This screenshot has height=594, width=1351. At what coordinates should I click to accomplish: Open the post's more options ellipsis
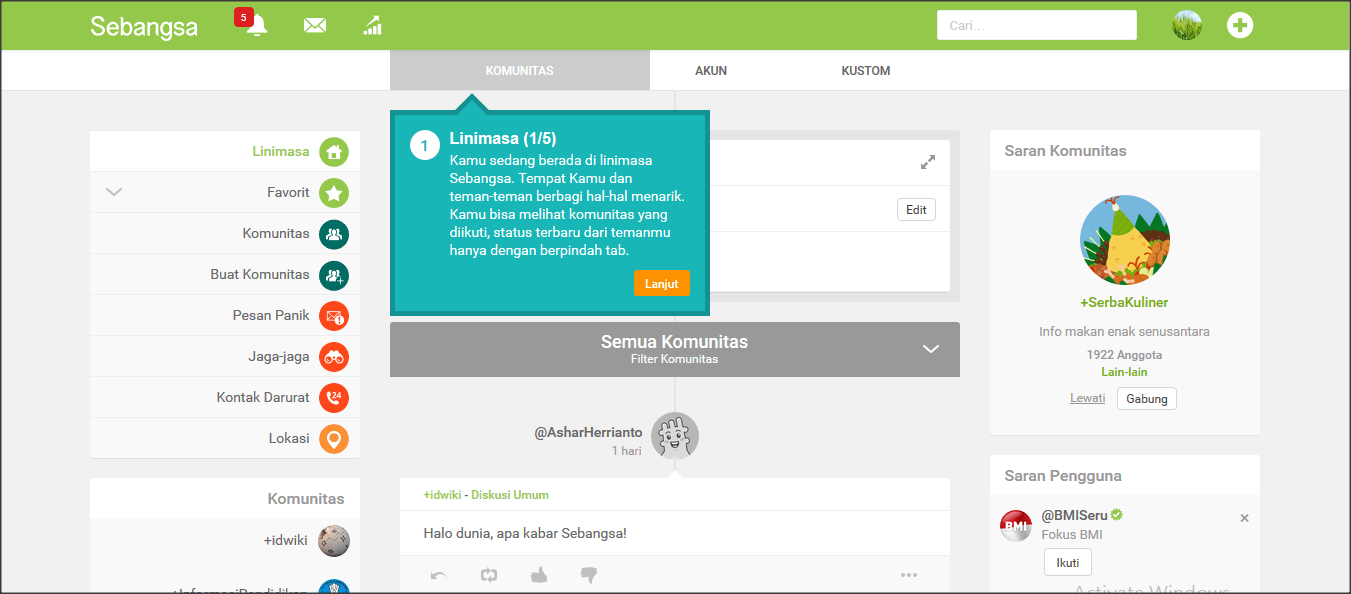coord(908,575)
